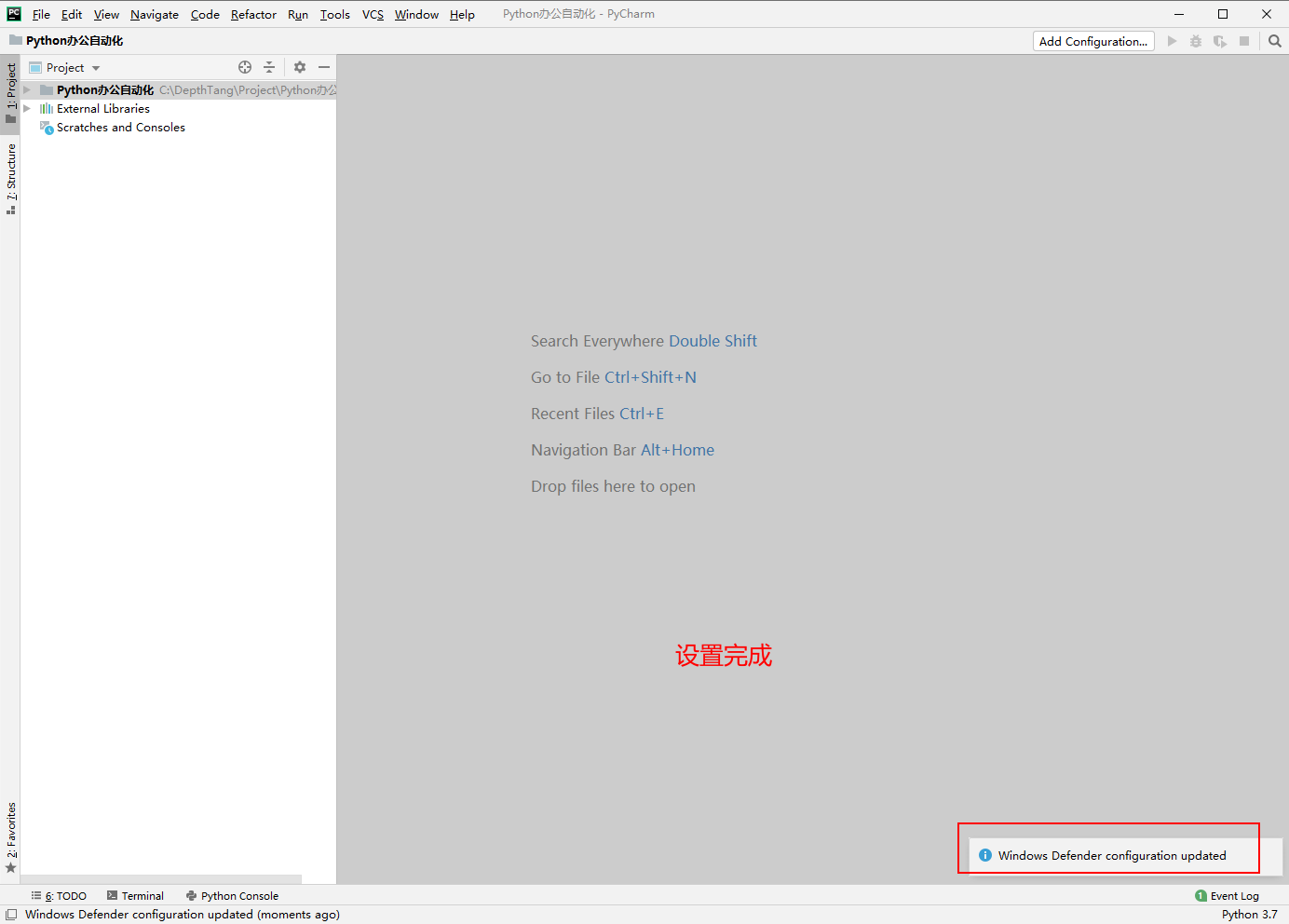Image resolution: width=1289 pixels, height=924 pixels.
Task: Click the Scratches and Consoles icon
Action: (47, 128)
